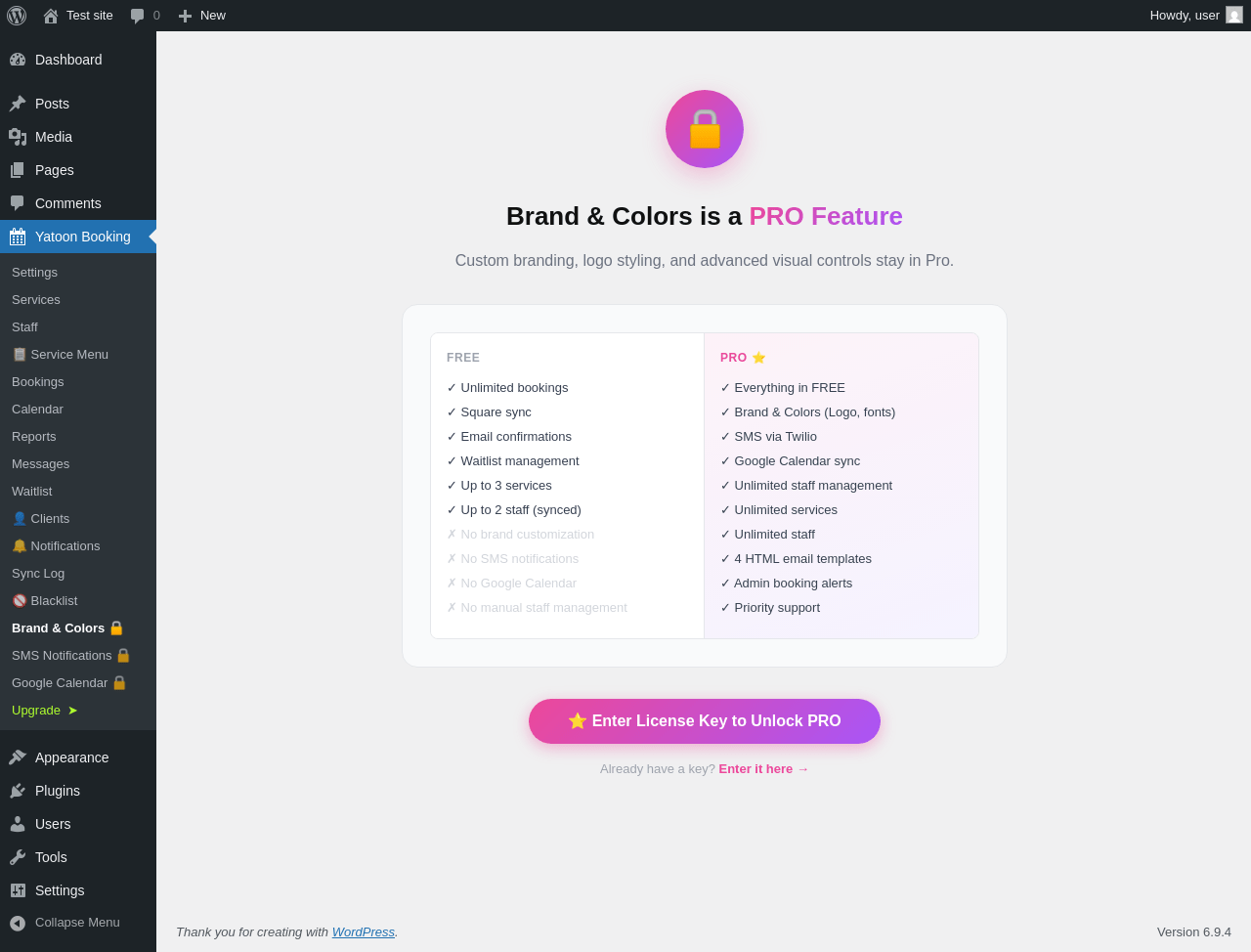Click the WordPress logo icon
The height and width of the screenshot is (952, 1251).
(x=17, y=16)
